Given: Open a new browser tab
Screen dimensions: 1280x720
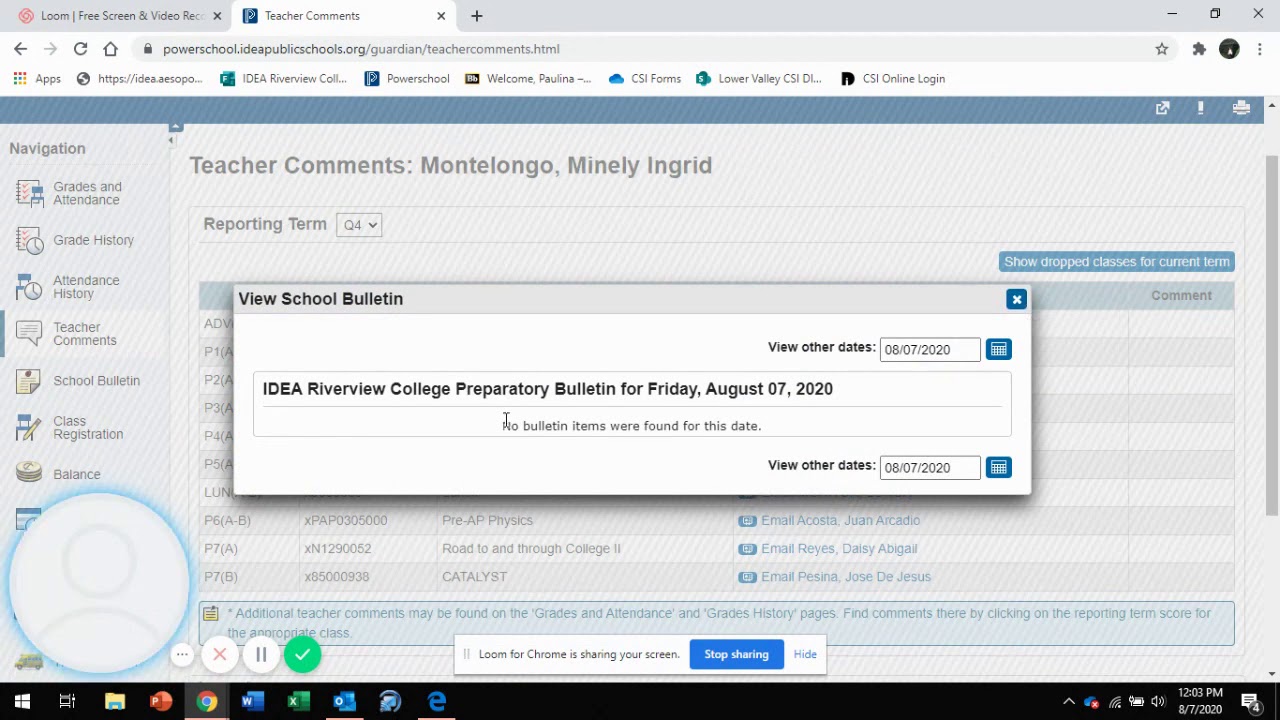Looking at the screenshot, I should (477, 16).
